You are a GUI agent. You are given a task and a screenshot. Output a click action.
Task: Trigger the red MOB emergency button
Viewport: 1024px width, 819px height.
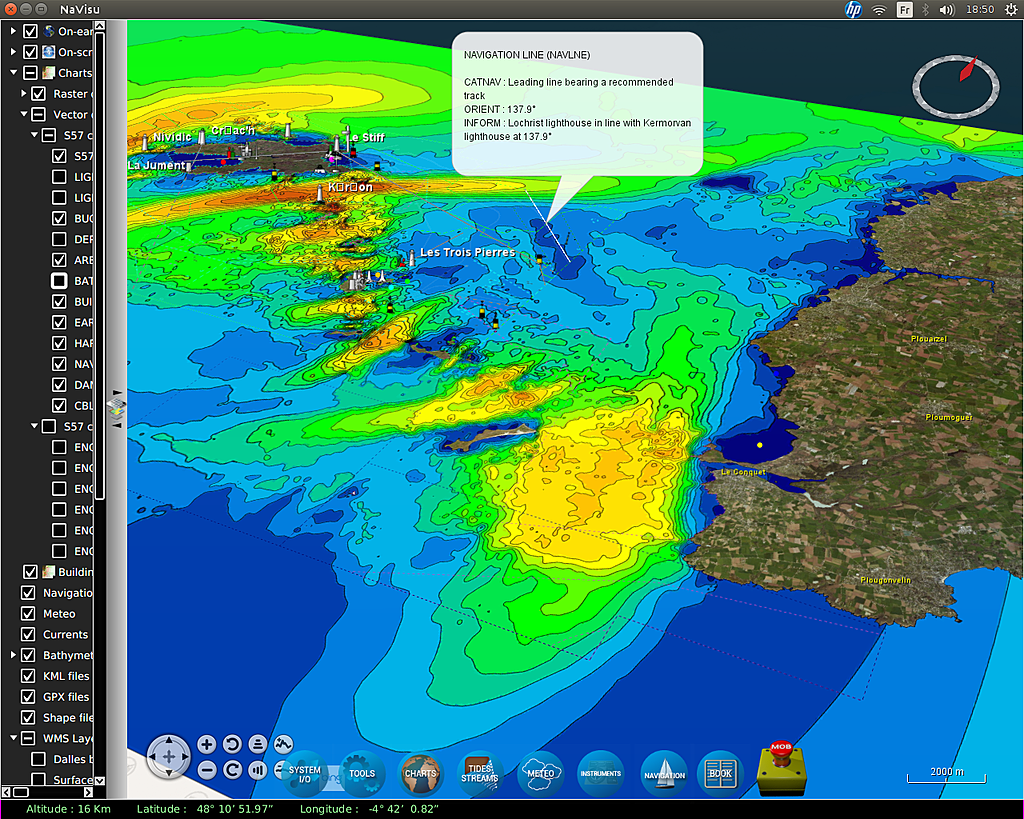coord(781,768)
